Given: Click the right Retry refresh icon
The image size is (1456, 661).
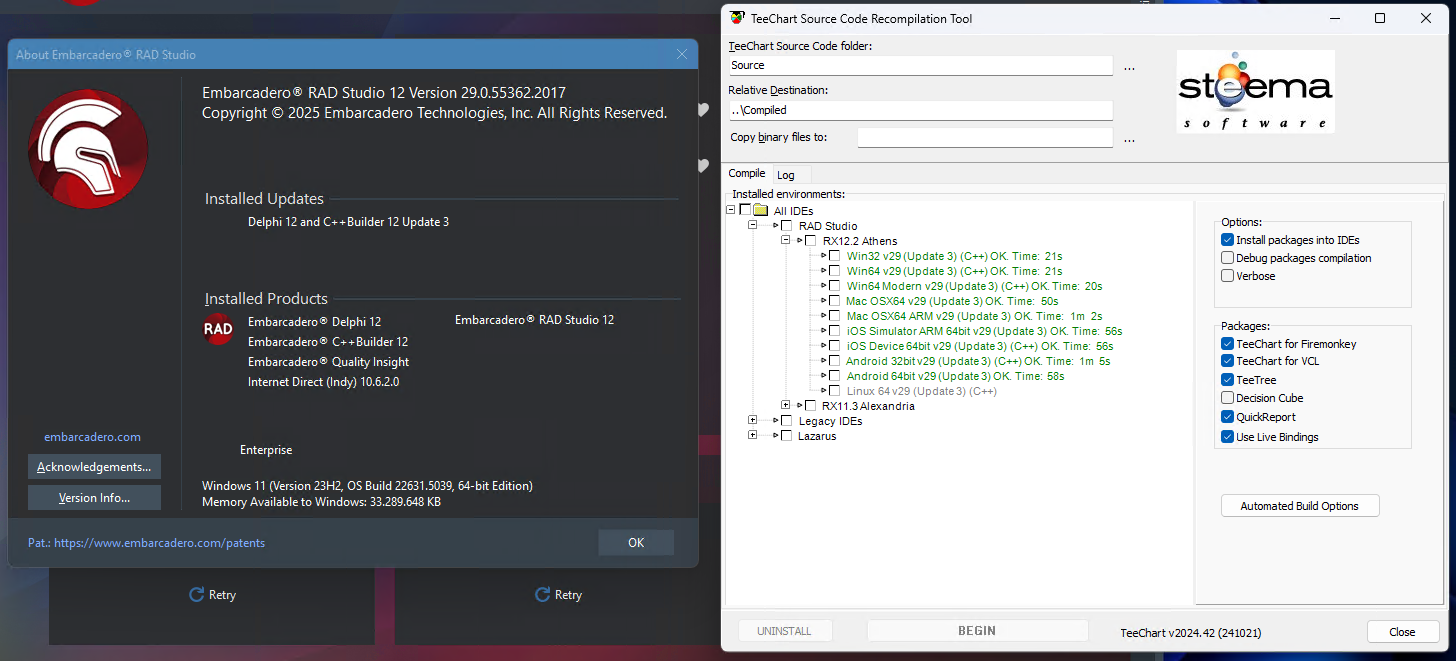Looking at the screenshot, I should (x=543, y=595).
